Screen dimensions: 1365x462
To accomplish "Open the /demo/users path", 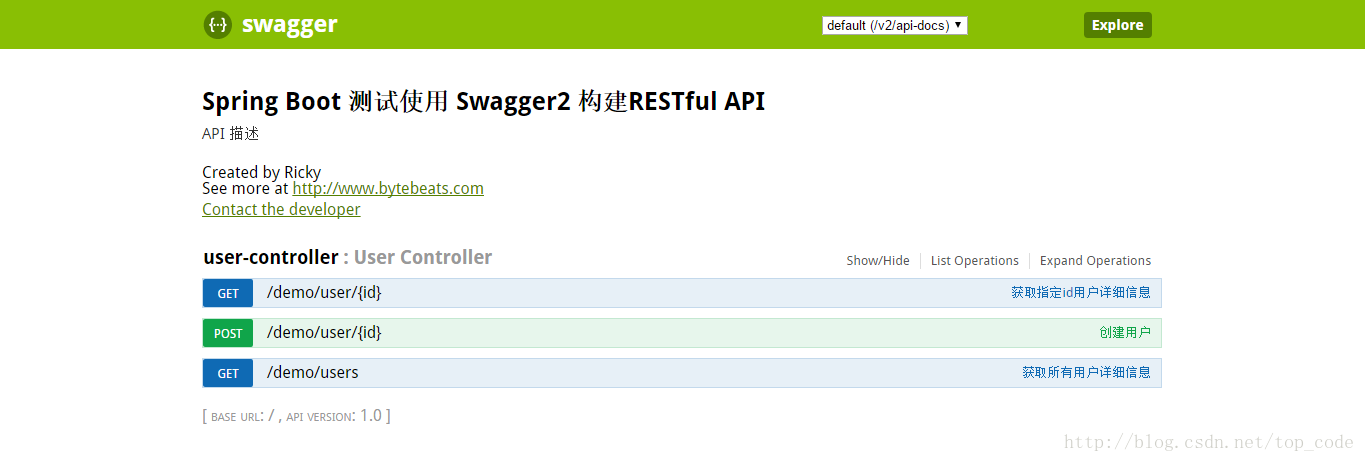I will [312, 372].
